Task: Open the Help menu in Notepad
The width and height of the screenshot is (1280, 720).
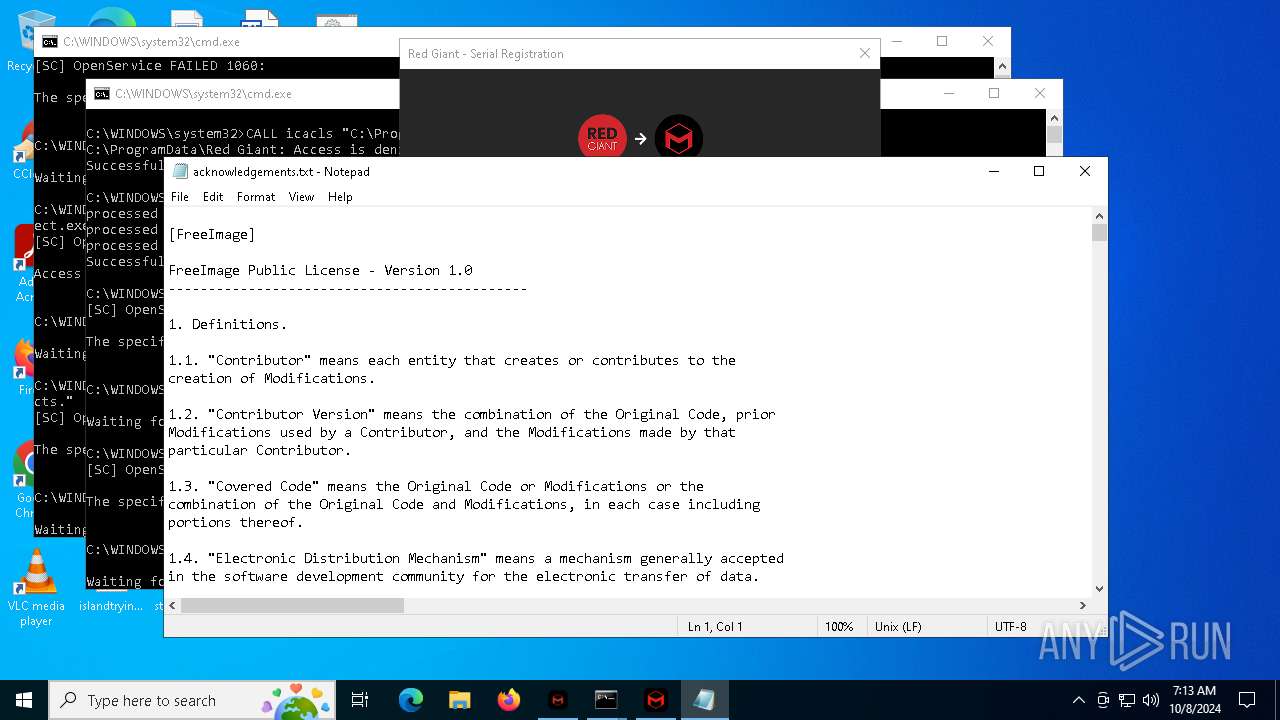Action: pyautogui.click(x=340, y=197)
